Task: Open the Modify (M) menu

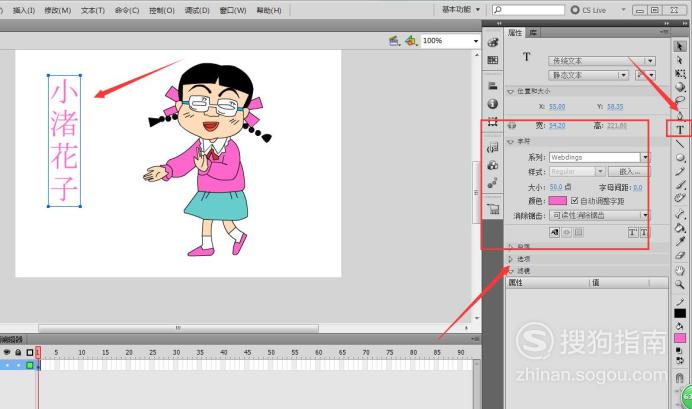Action: (58, 10)
